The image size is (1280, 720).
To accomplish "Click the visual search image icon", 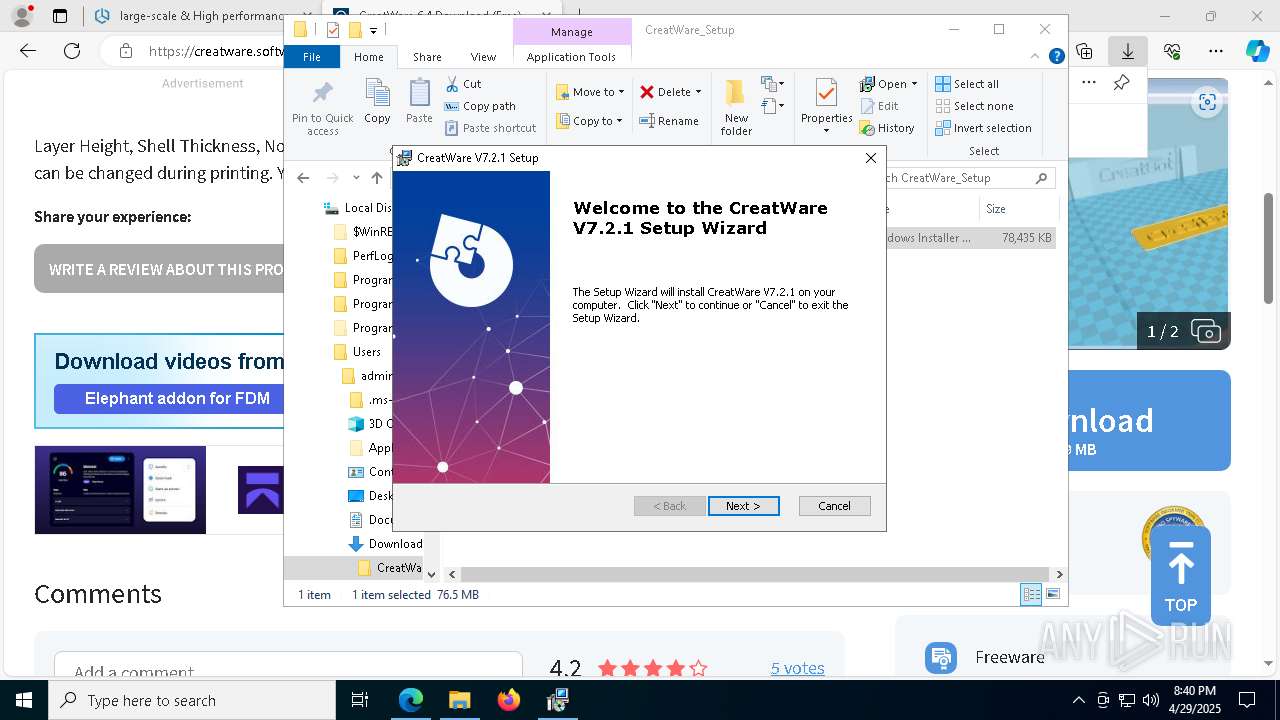I will click(x=1207, y=101).
